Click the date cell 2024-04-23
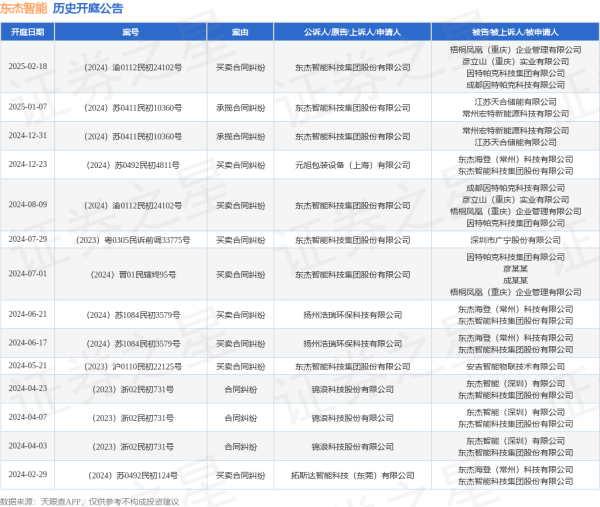 click(28, 388)
